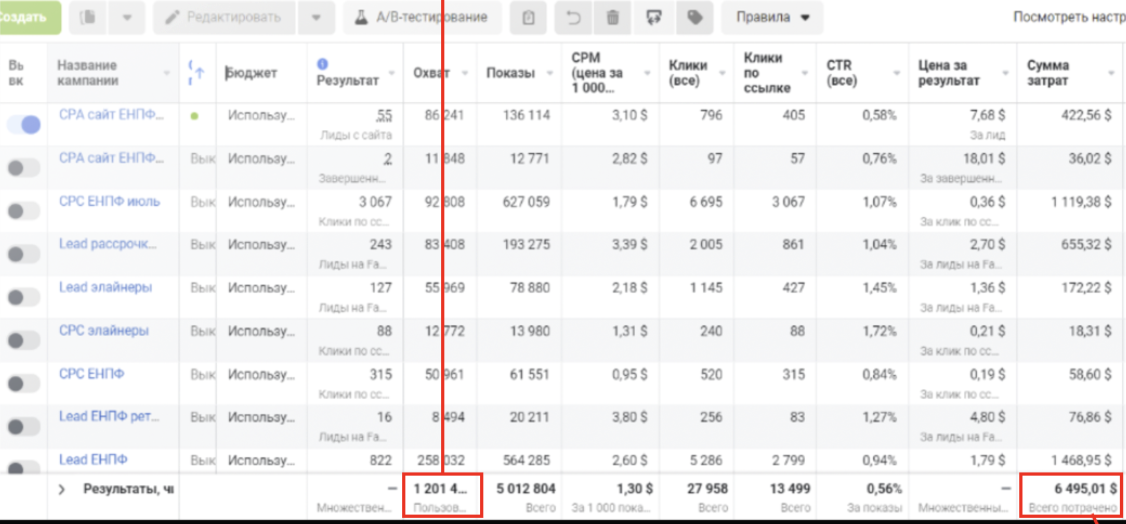Viewport: 1126px width, 524px height.
Task: Sort by the Бюджет column header
Action: point(251,73)
